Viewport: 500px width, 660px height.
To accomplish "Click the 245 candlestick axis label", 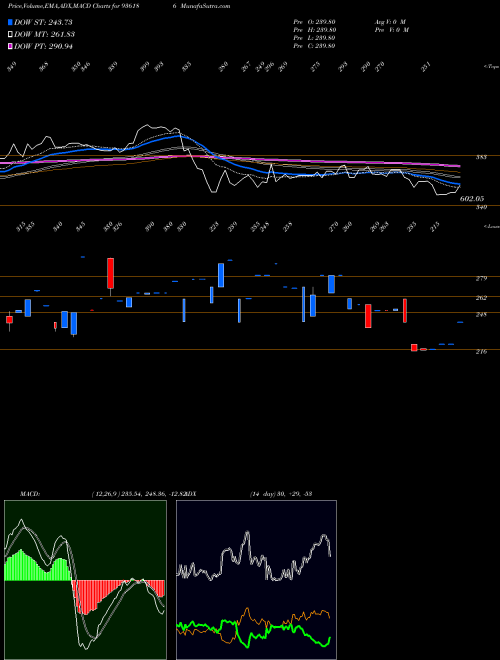I will [x=481, y=315].
